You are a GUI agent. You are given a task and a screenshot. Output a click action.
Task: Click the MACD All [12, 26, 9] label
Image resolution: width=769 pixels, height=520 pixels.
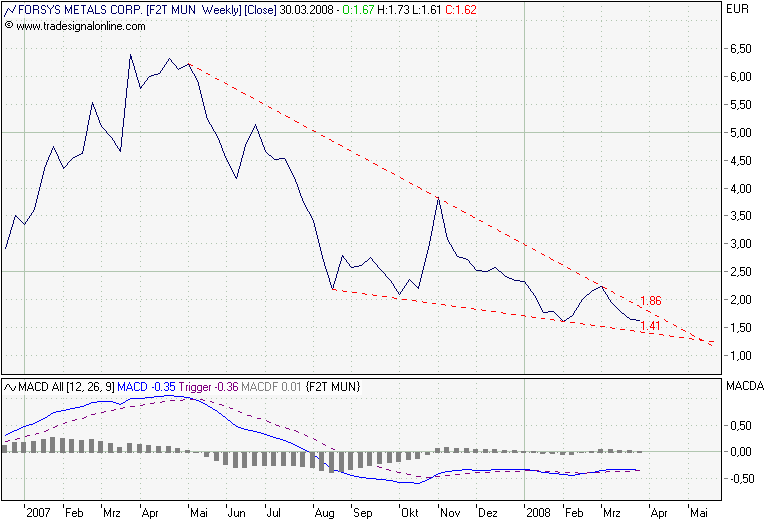[66, 387]
